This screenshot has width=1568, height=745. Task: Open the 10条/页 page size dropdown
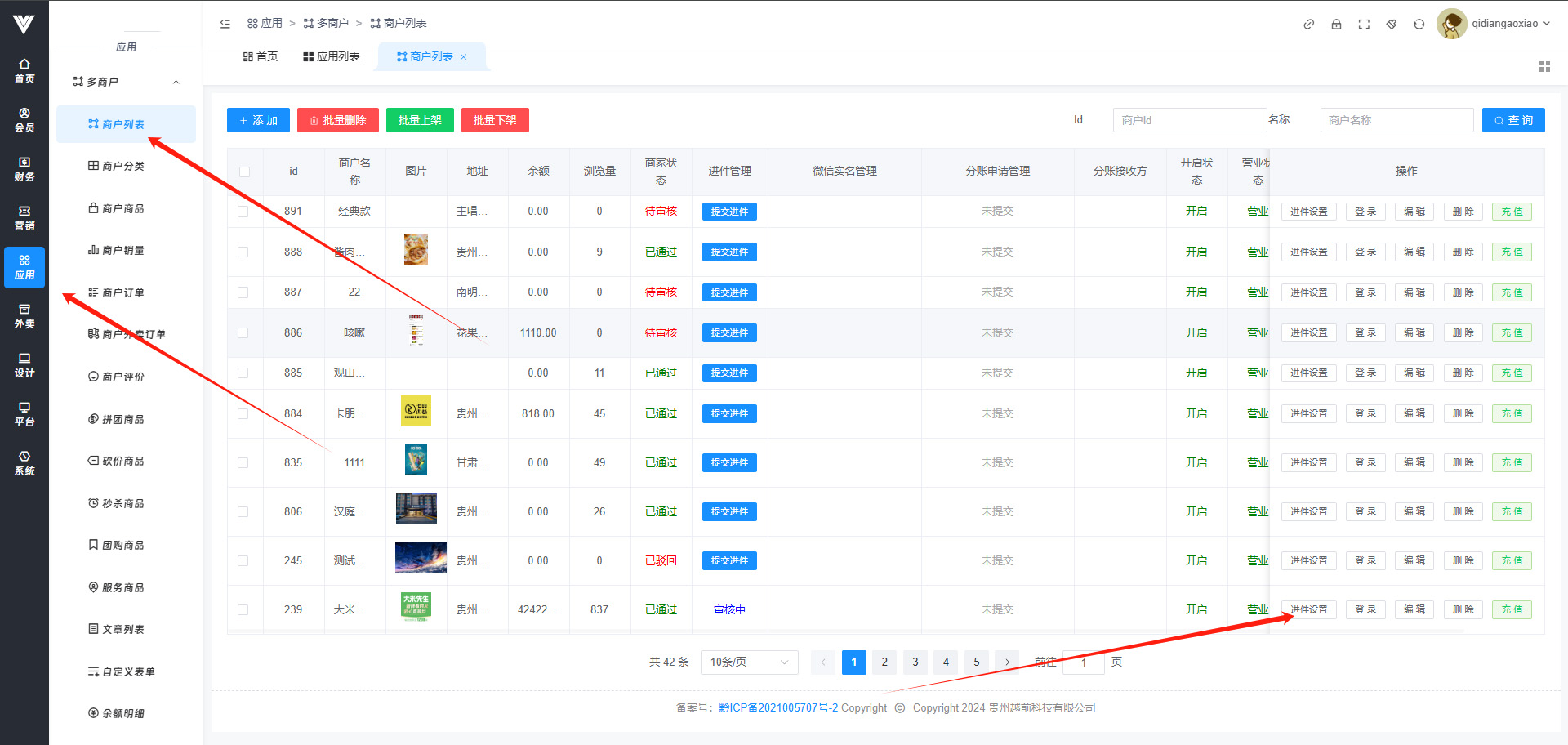click(749, 662)
